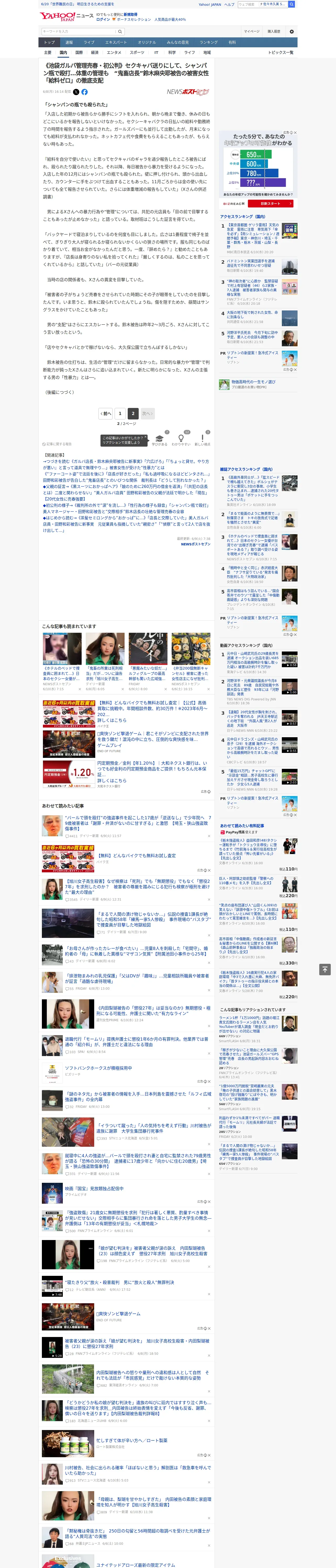
Task: Open the ランキング tab
Action: pyautogui.click(x=209, y=43)
